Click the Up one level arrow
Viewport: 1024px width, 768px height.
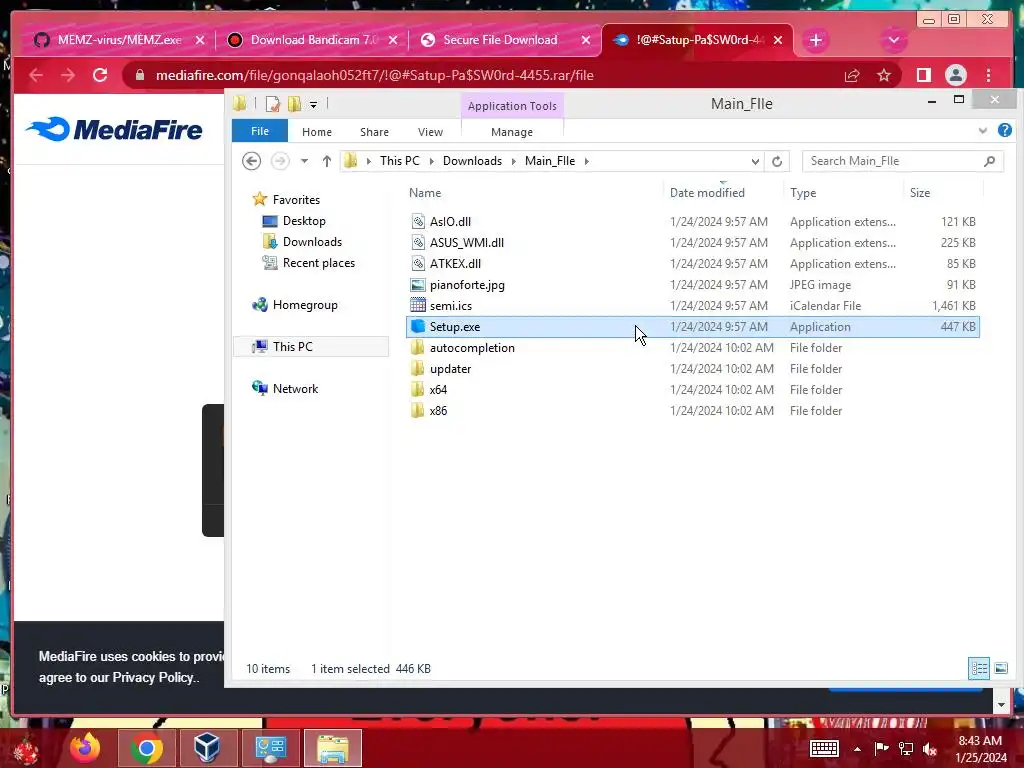click(x=327, y=161)
